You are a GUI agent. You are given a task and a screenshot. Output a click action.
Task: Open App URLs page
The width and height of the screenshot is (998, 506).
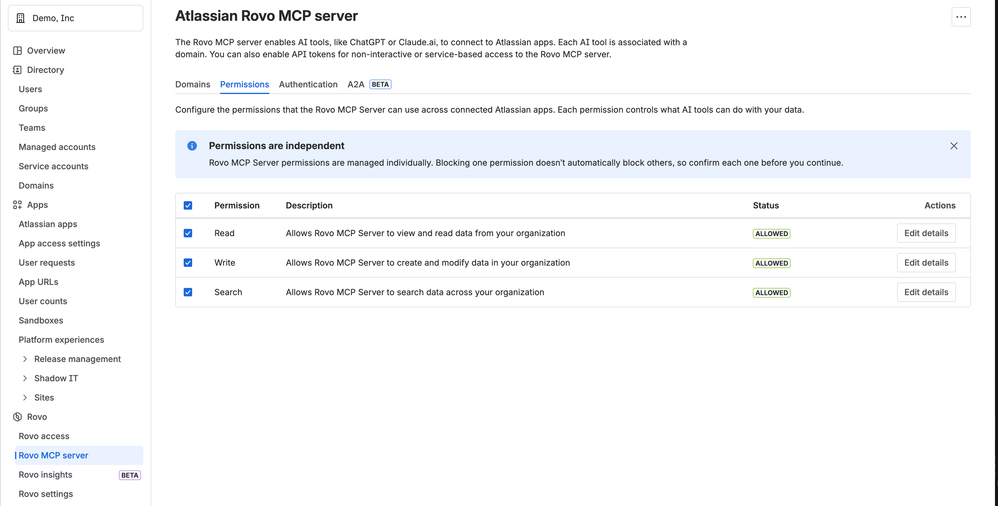coord(38,282)
